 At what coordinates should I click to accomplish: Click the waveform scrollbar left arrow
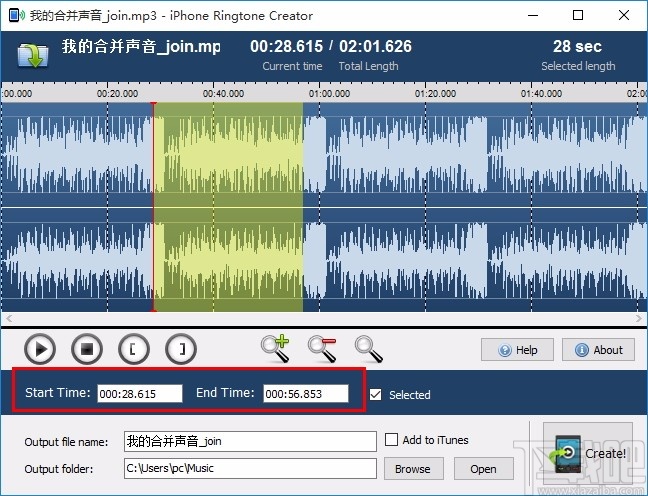9,318
